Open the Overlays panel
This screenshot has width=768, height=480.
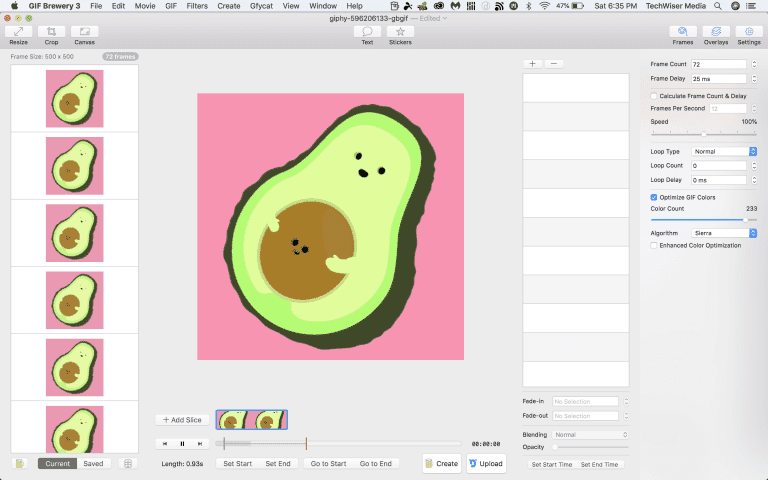(x=715, y=33)
